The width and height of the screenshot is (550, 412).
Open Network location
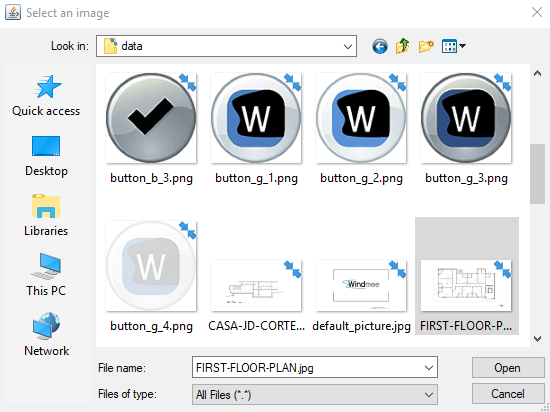(46, 335)
